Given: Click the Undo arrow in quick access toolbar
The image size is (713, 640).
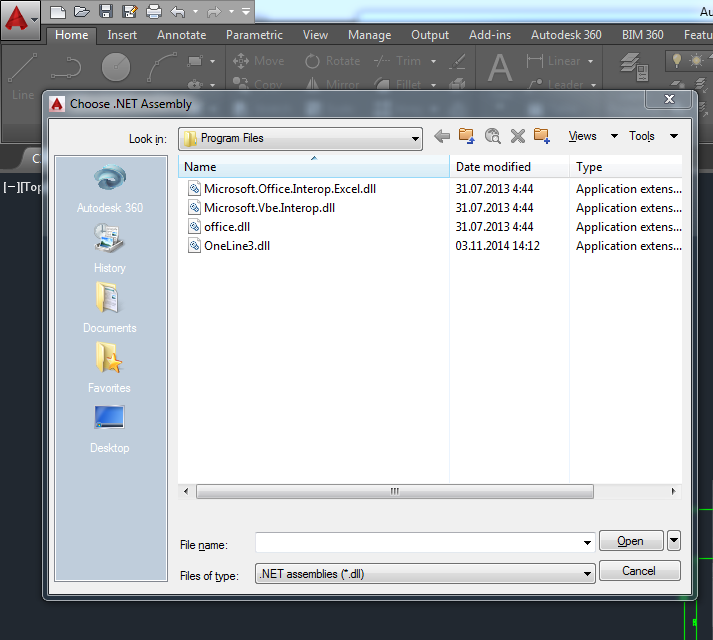Looking at the screenshot, I should 178,11.
